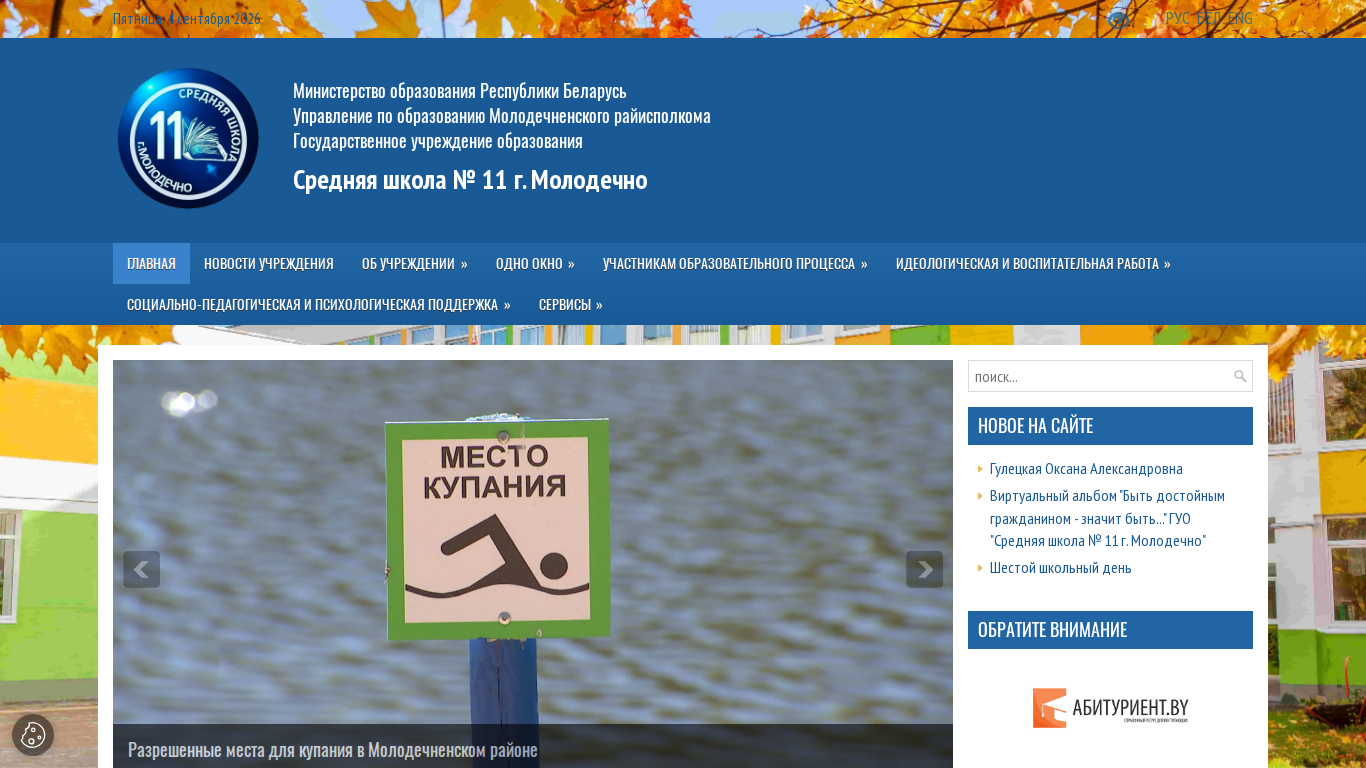Viewport: 1366px width, 768px height.
Task: Select the Главная menu item
Action: point(151,264)
